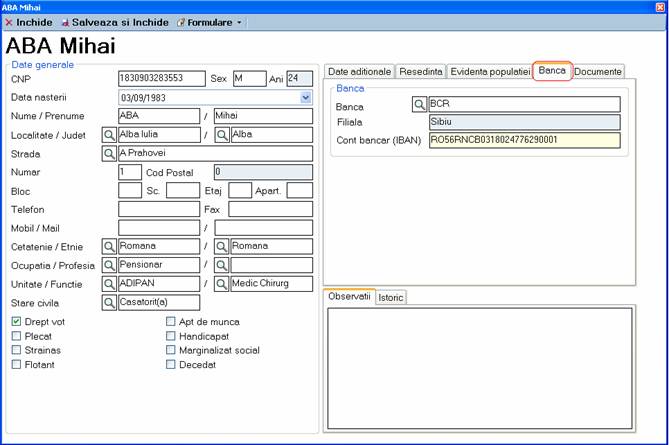Screen dimensions: 669x445
Task: Uncheck the Drept vot checkbox
Action: 16,322
